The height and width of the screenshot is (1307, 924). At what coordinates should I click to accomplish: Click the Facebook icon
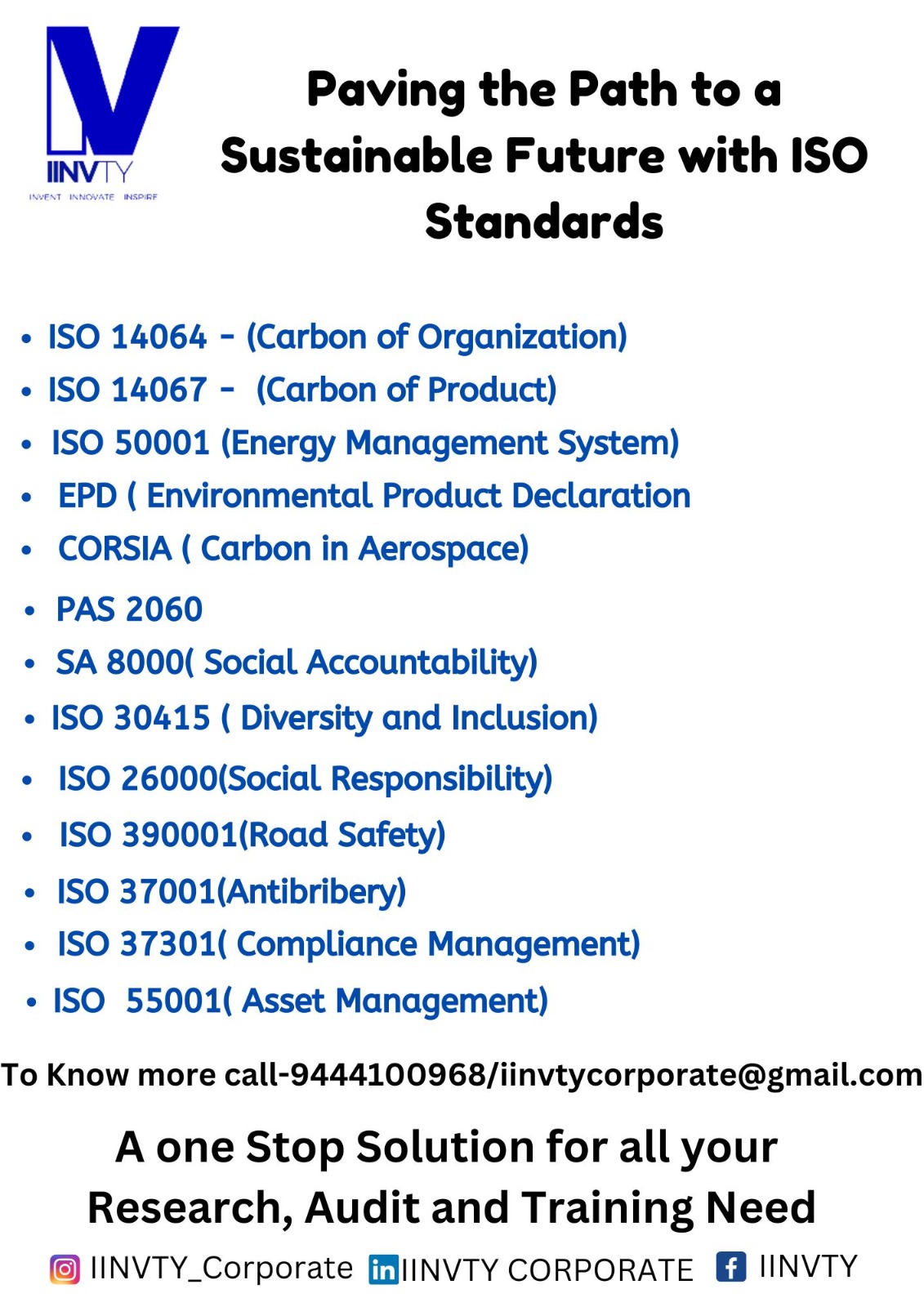point(731,1267)
